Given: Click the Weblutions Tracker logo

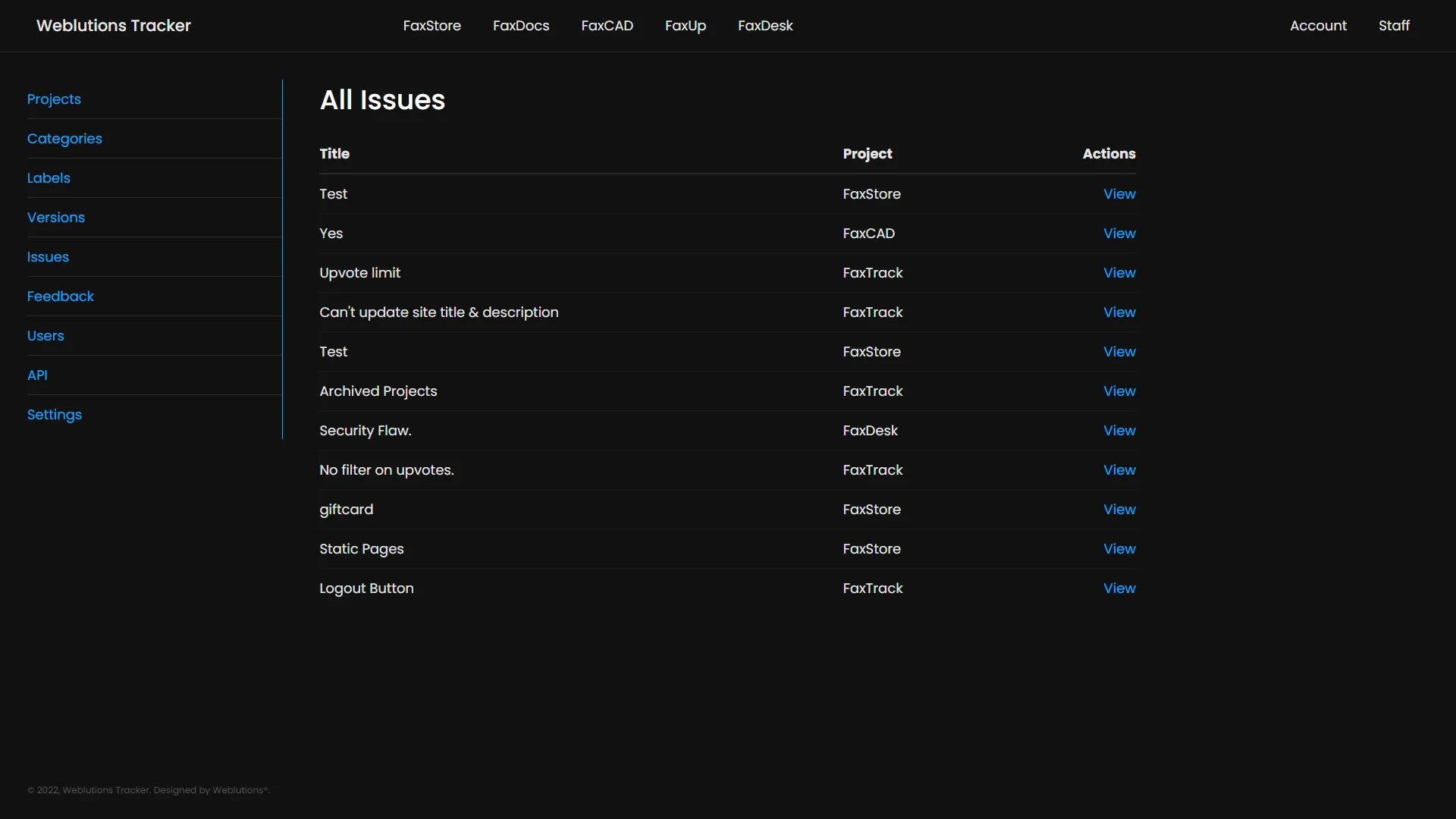Looking at the screenshot, I should click(x=113, y=25).
